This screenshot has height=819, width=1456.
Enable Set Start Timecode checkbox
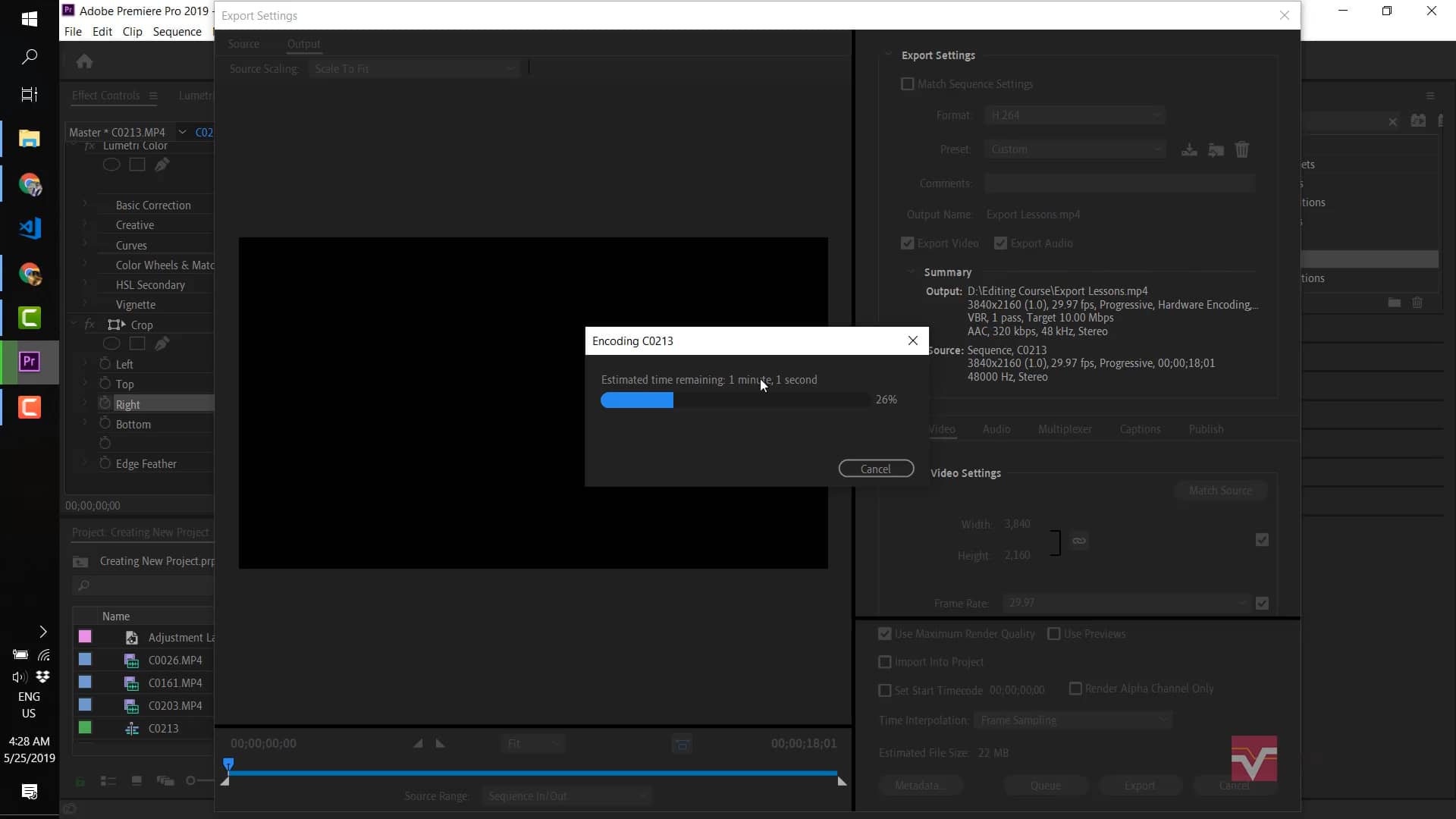(885, 691)
